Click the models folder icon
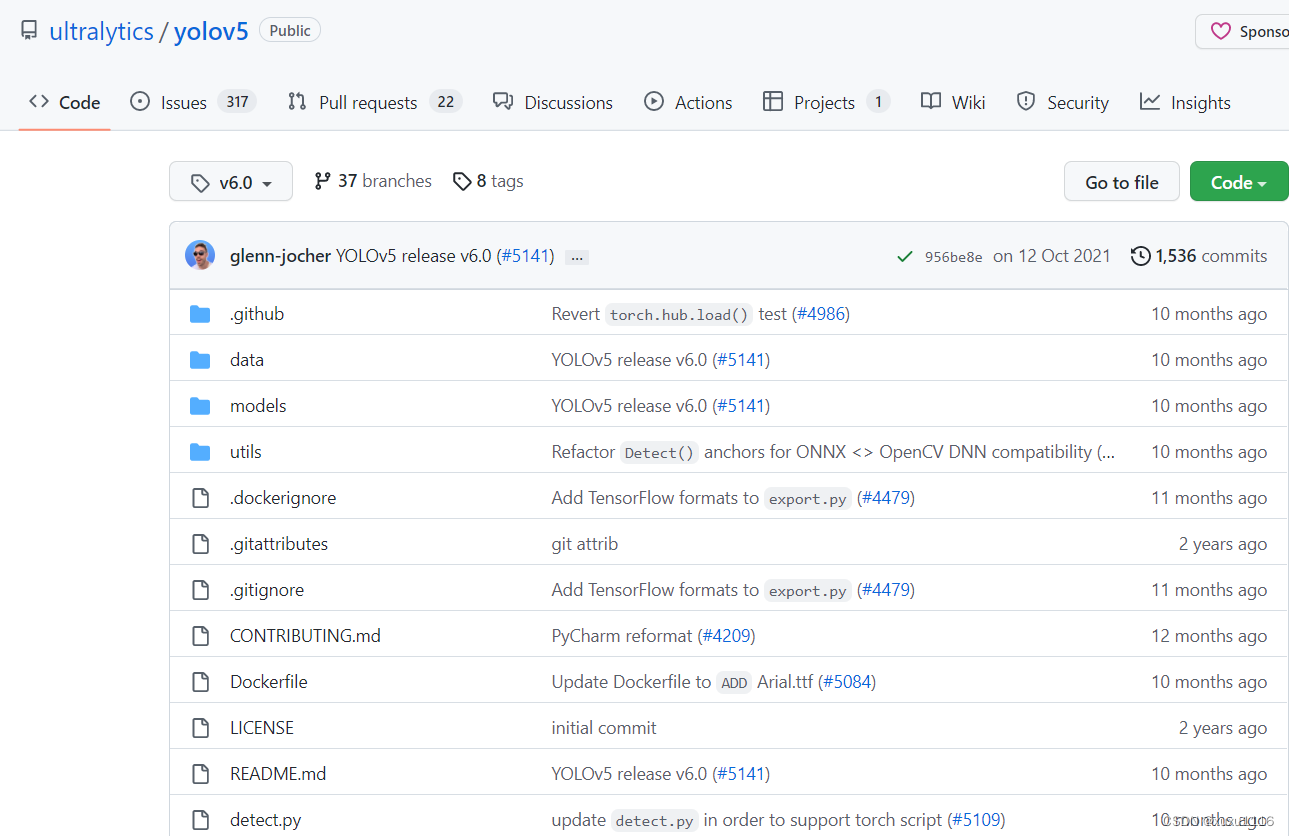The width and height of the screenshot is (1289, 836). (200, 406)
